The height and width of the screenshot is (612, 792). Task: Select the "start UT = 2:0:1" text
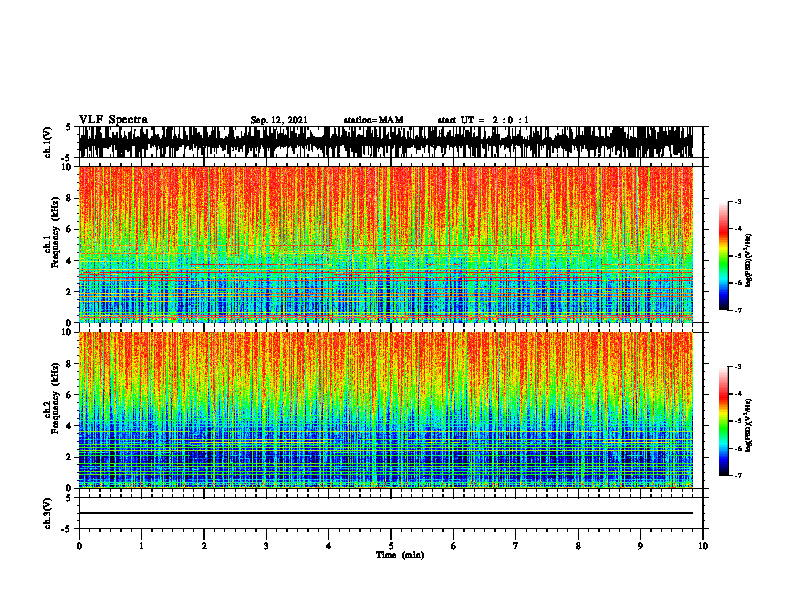coord(483,120)
